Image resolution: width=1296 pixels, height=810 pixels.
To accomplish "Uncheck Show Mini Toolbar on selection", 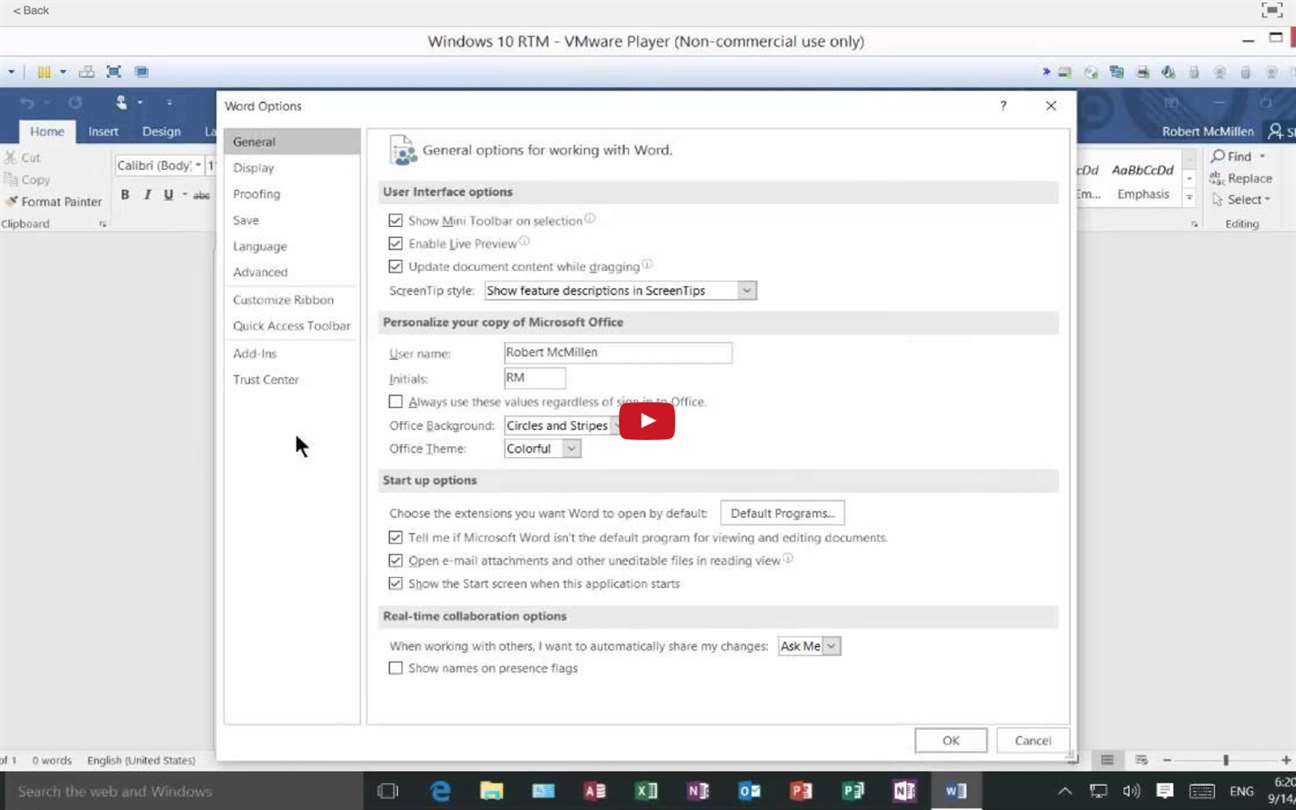I will 396,220.
